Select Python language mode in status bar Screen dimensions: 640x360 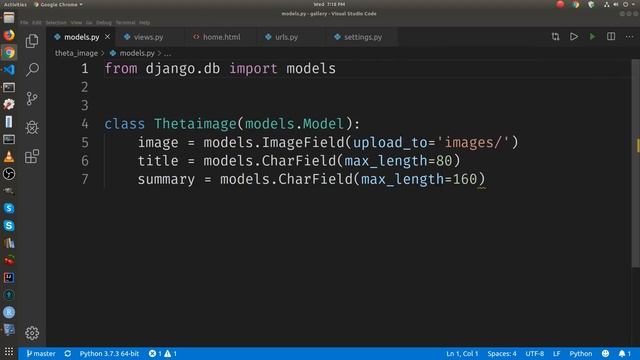[580, 353]
